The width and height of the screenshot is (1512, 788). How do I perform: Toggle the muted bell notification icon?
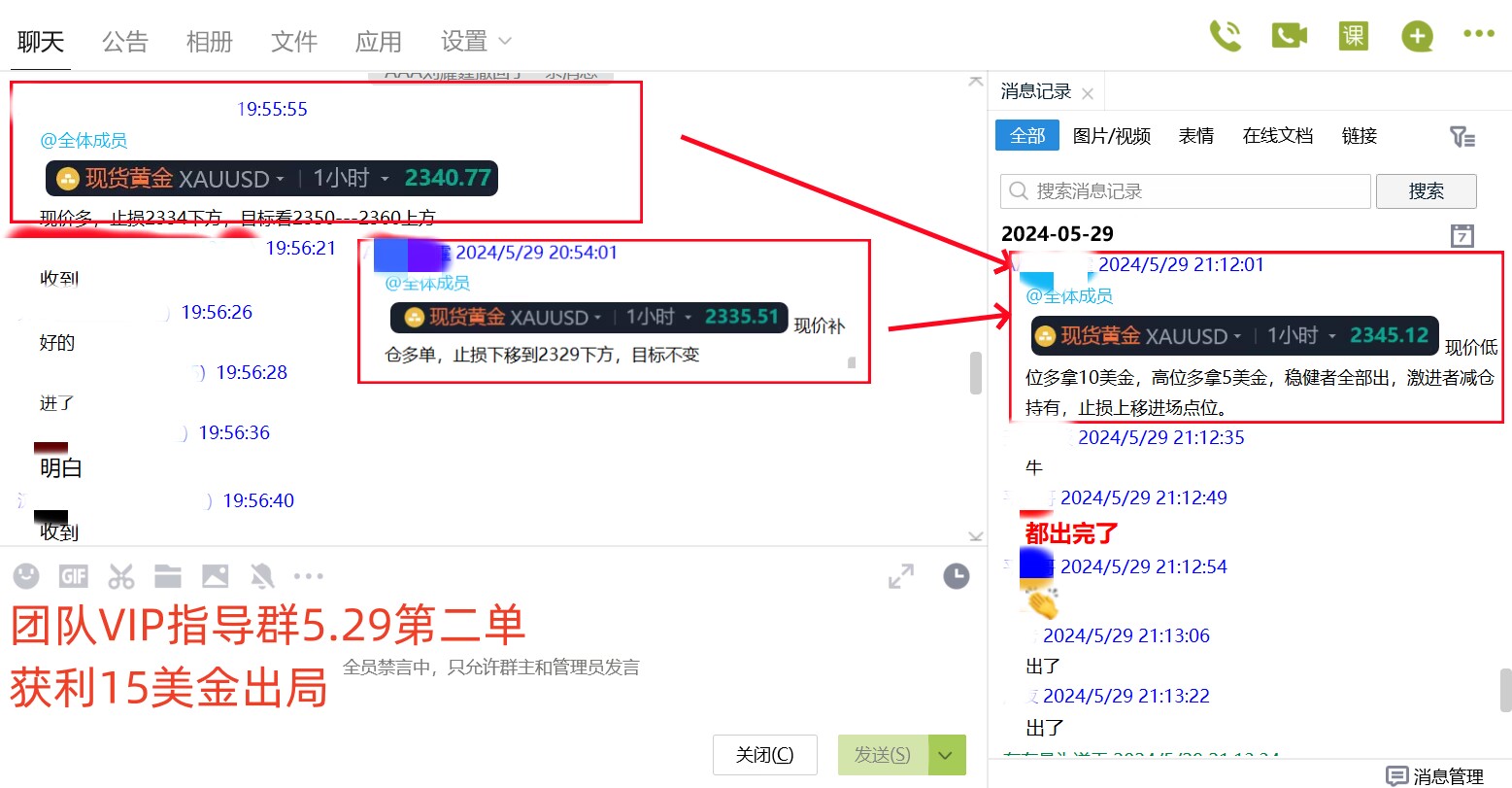262,576
